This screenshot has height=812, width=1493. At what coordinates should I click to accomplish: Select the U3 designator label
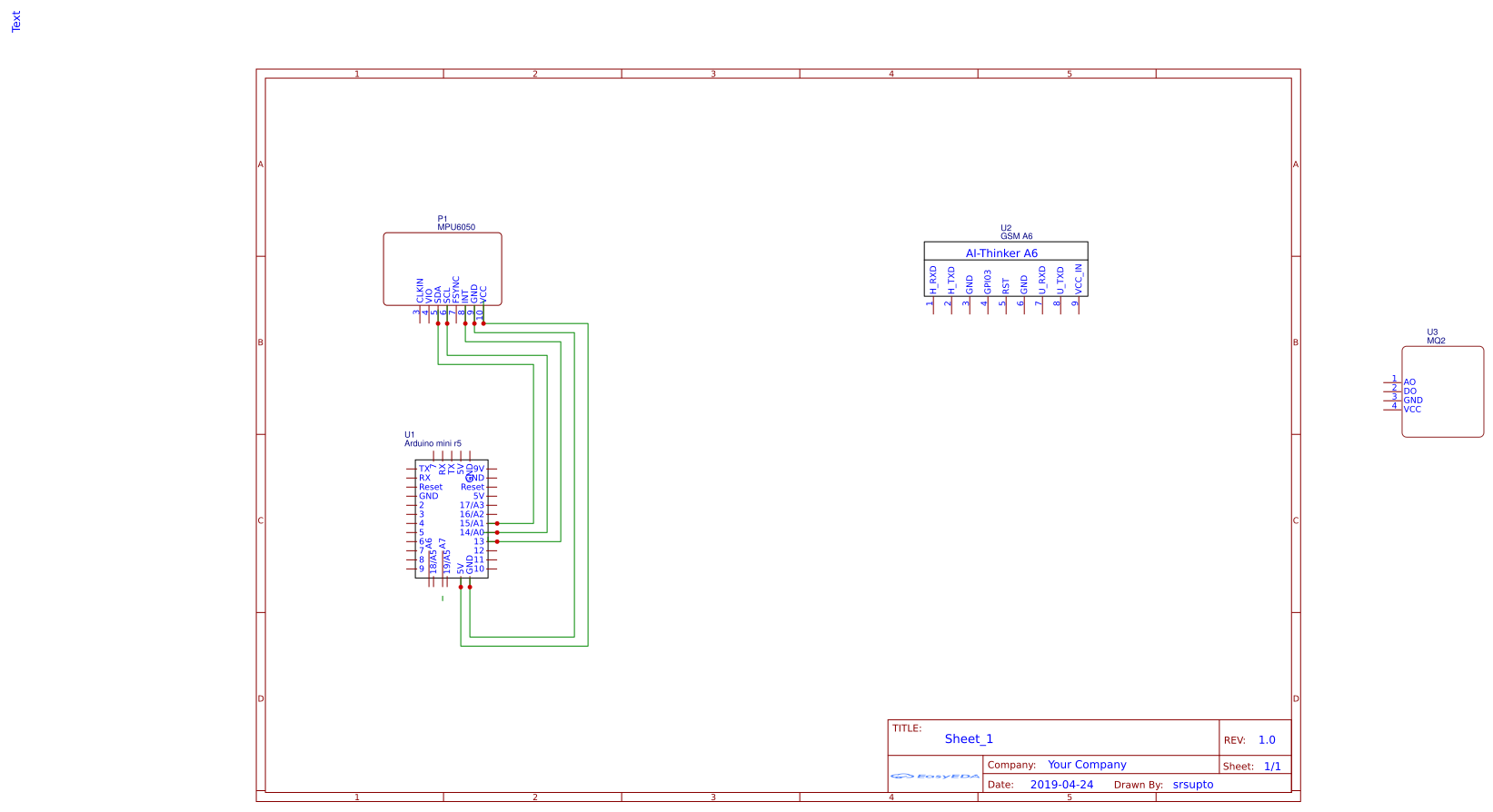(x=1432, y=332)
